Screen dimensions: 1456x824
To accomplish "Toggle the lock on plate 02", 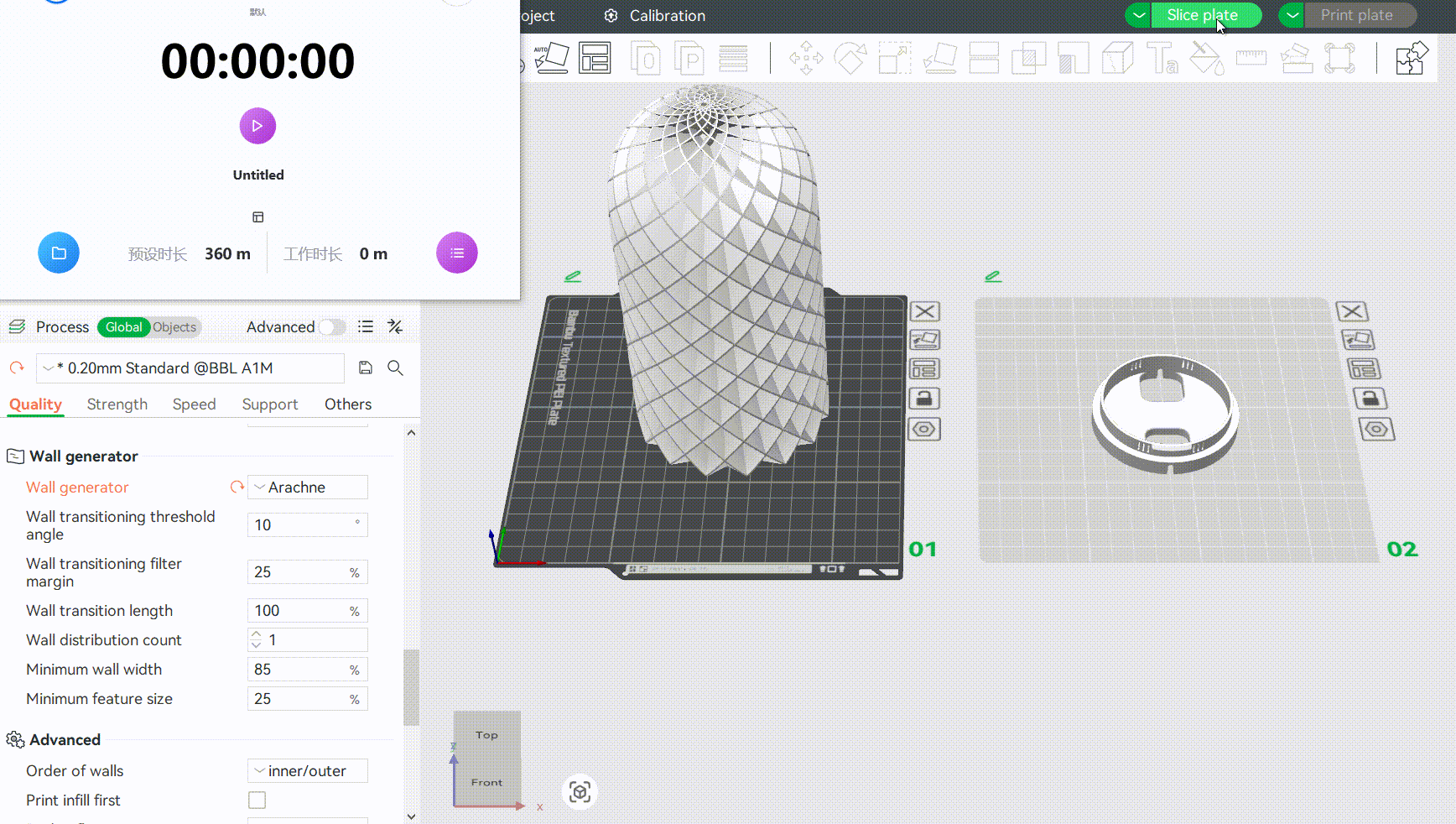I will point(1370,399).
